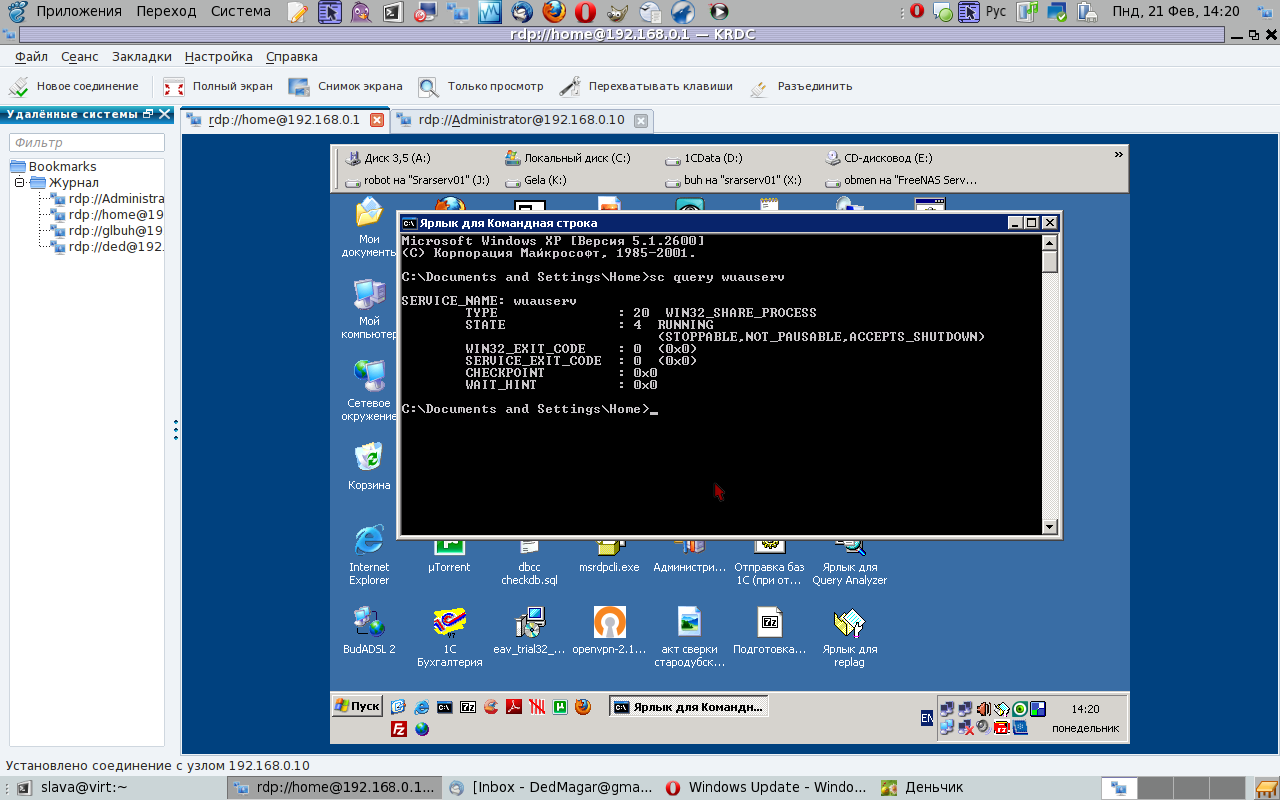
Task: Switch to Windows Update - Windo... taskbar window
Action: pyautogui.click(x=766, y=788)
